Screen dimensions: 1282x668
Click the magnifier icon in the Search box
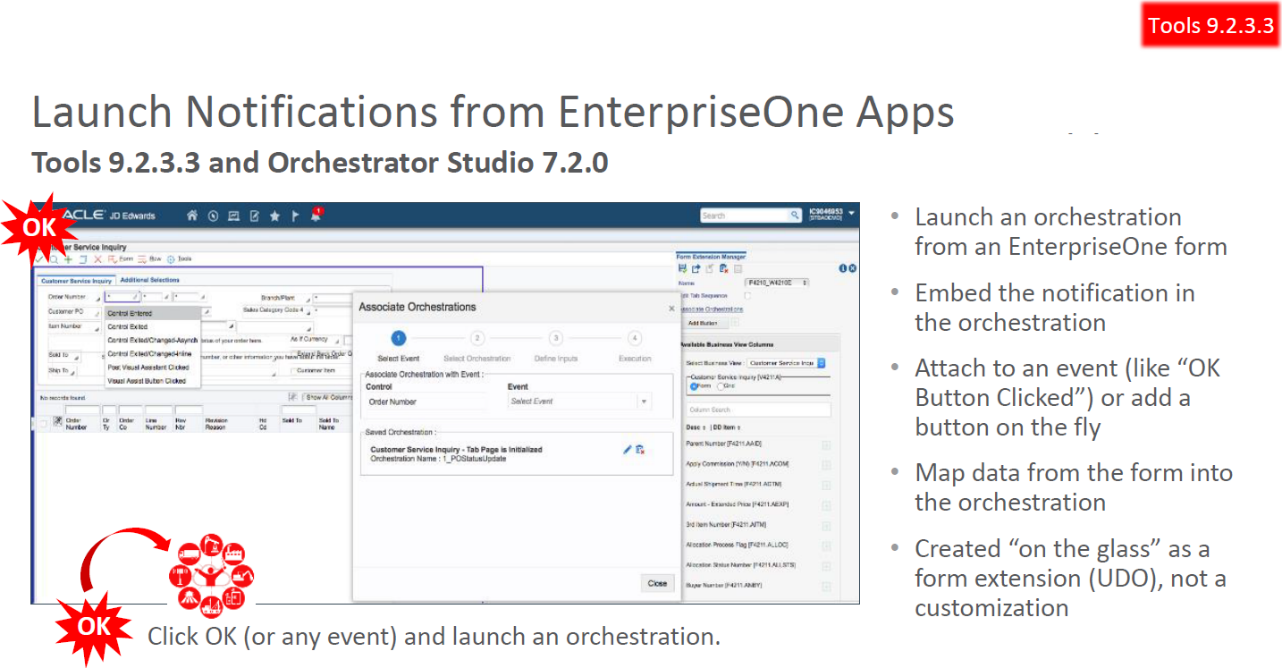[x=795, y=214]
